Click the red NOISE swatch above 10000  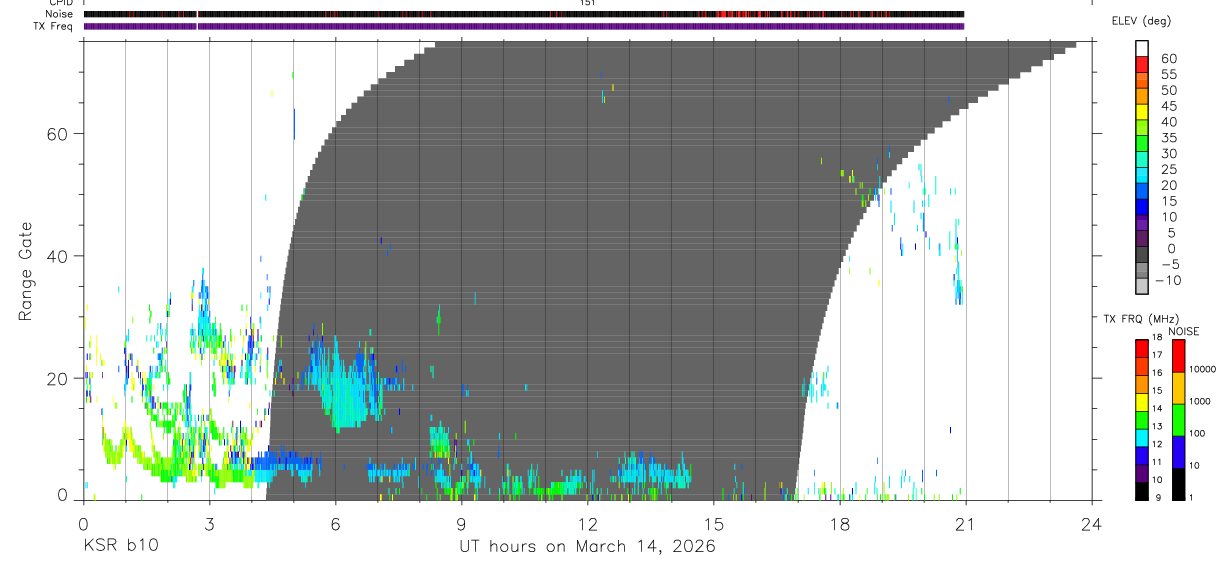1178,355
